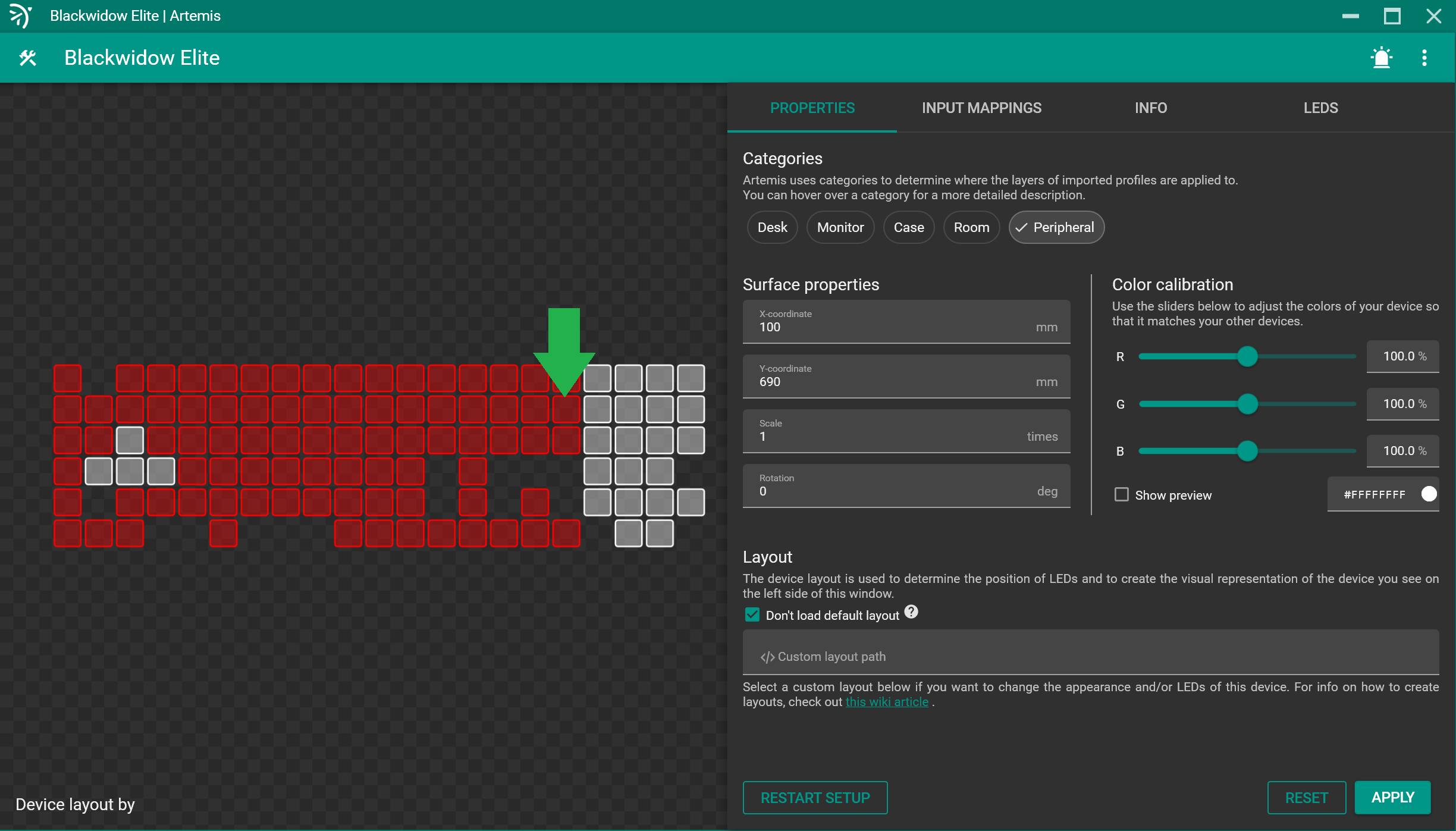This screenshot has width=1456, height=831.
Task: Select the Room category
Action: pyautogui.click(x=971, y=227)
